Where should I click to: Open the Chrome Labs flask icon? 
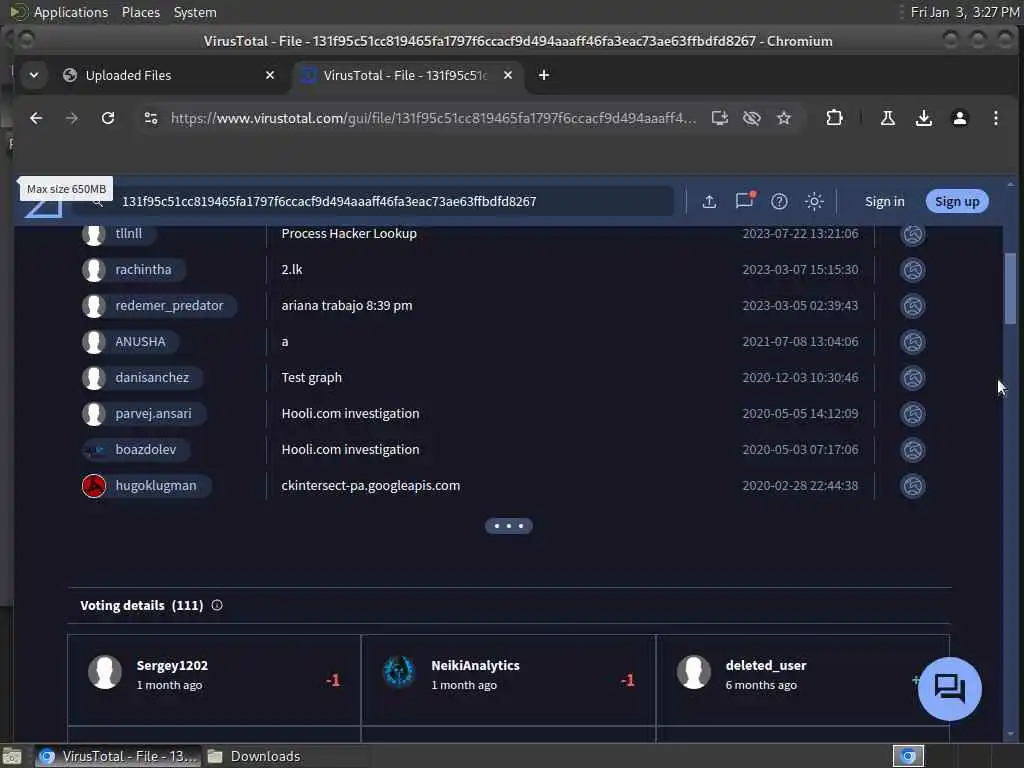pos(888,118)
